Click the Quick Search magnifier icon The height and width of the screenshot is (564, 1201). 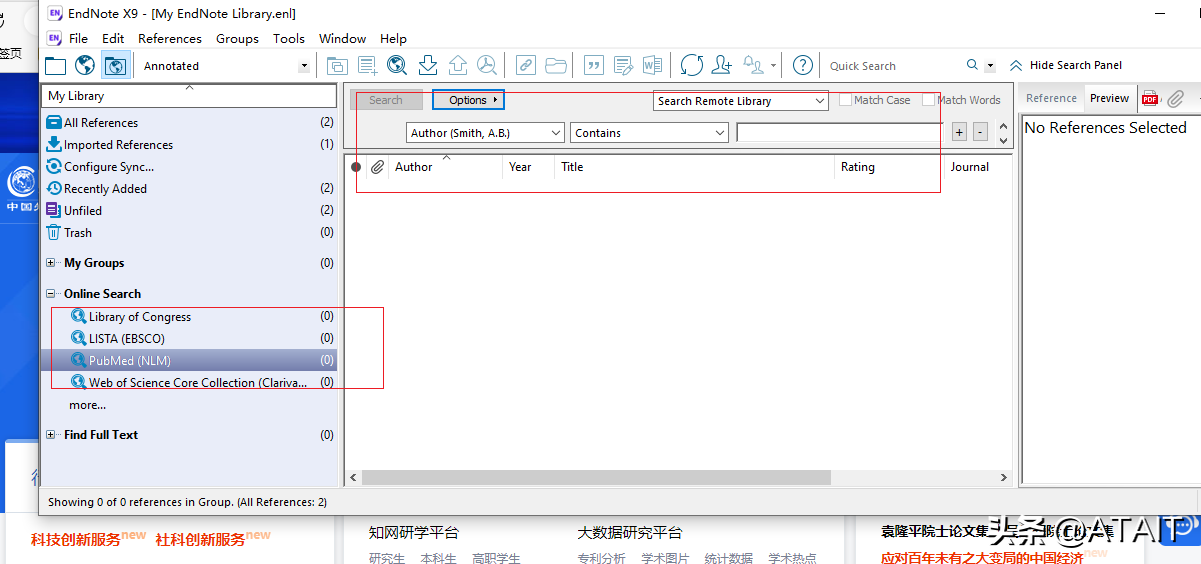tap(972, 65)
